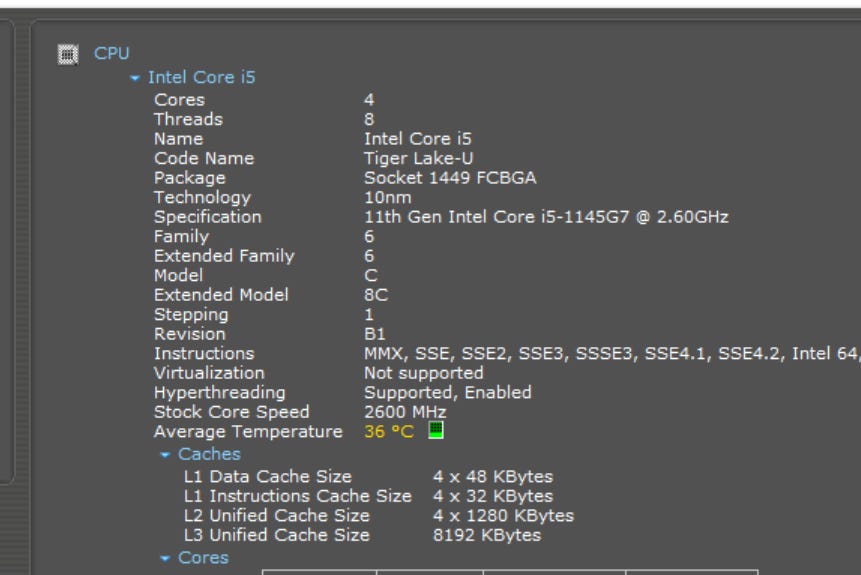The width and height of the screenshot is (861, 575).
Task: Select Socket 1449 FCBGA package value
Action: (450, 178)
